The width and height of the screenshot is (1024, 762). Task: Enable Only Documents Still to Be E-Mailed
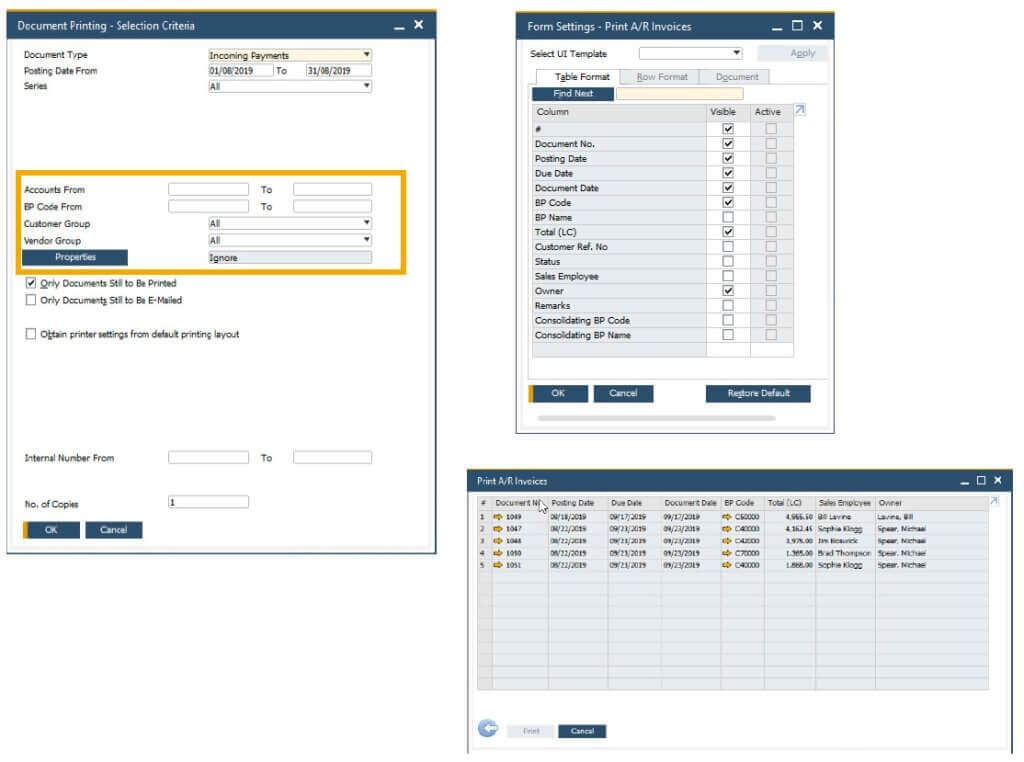coord(31,300)
